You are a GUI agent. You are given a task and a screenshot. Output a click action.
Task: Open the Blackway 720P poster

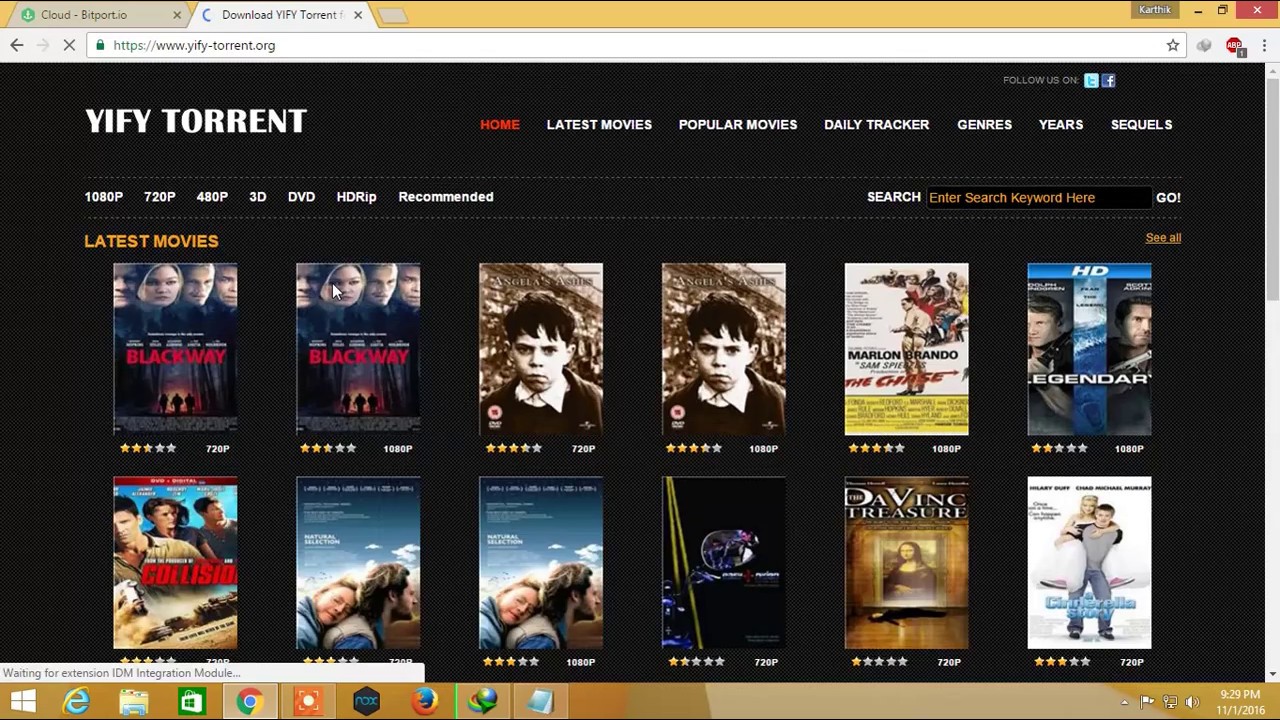175,349
